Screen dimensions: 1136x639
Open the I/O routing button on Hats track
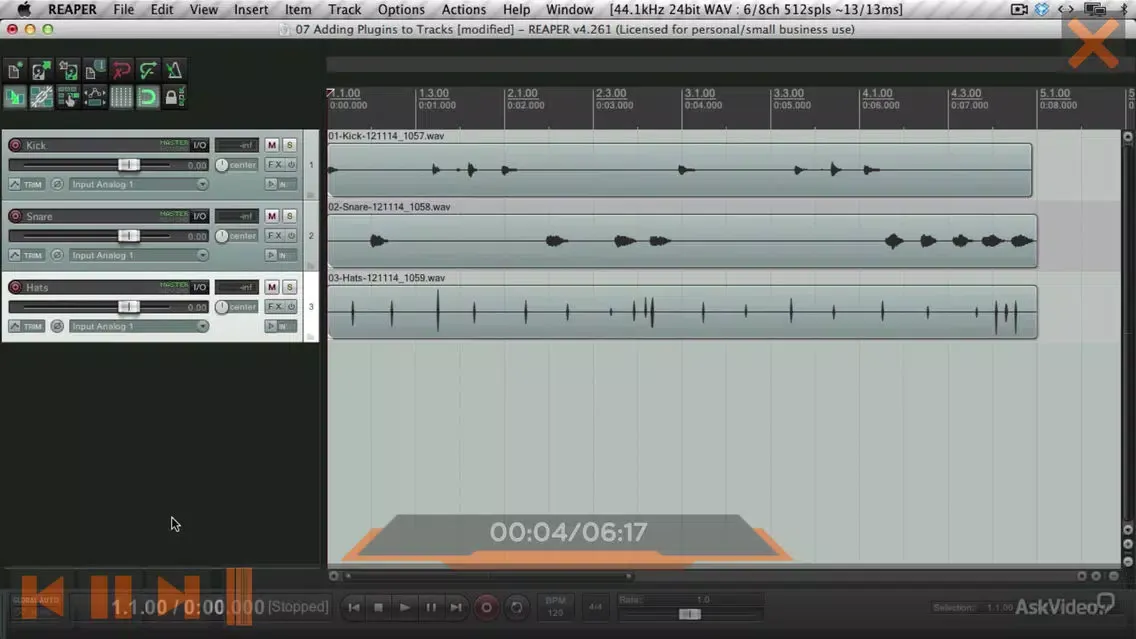pyautogui.click(x=199, y=287)
